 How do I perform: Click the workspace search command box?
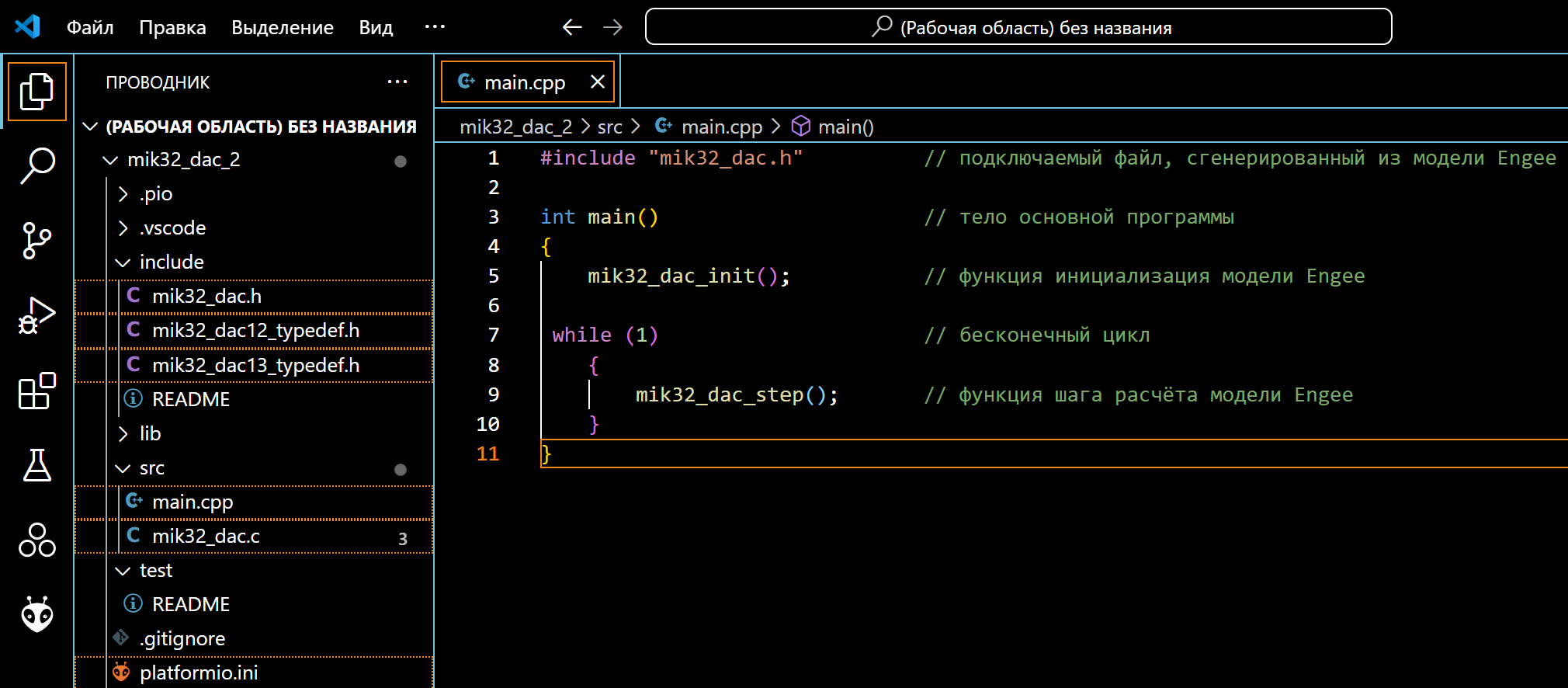tap(1018, 27)
